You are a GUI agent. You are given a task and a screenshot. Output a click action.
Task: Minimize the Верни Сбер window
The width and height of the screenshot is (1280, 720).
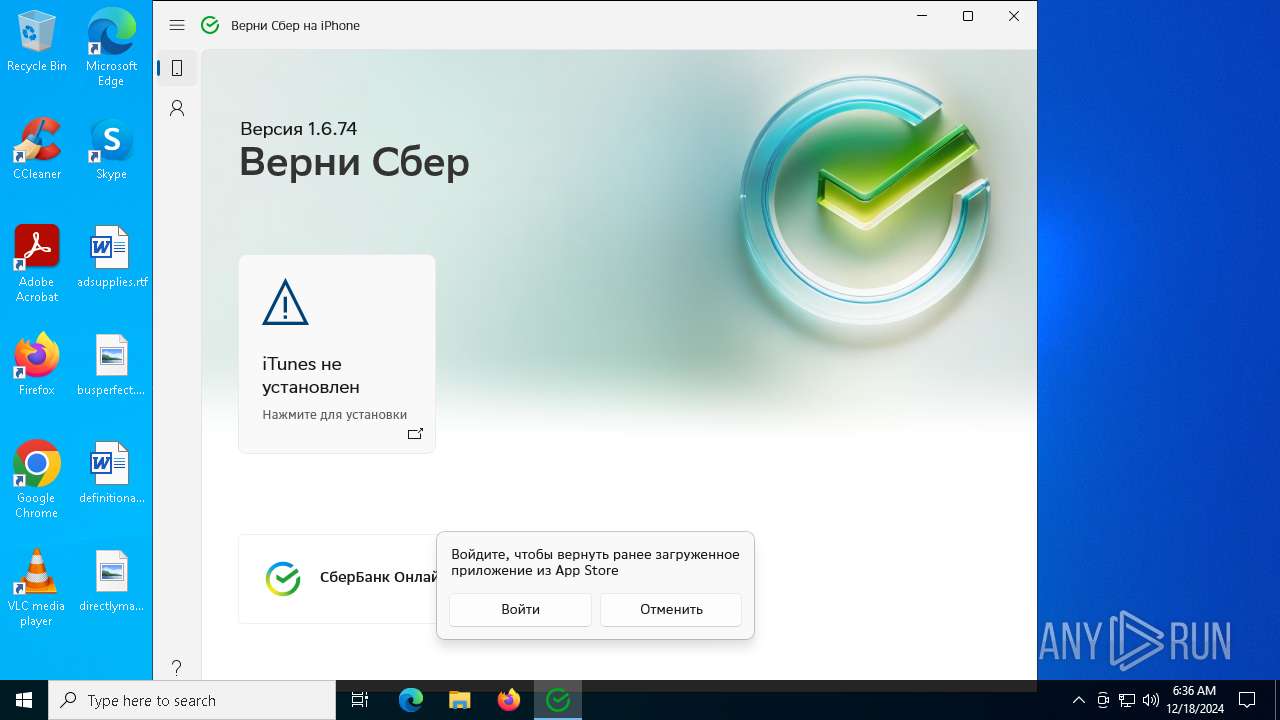pos(922,16)
